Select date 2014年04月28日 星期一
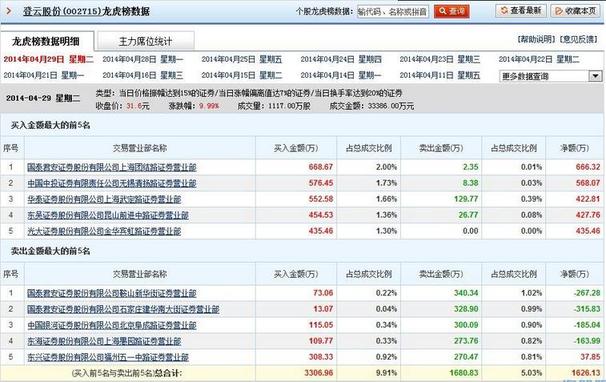The width and height of the screenshot is (606, 382). coord(143,59)
